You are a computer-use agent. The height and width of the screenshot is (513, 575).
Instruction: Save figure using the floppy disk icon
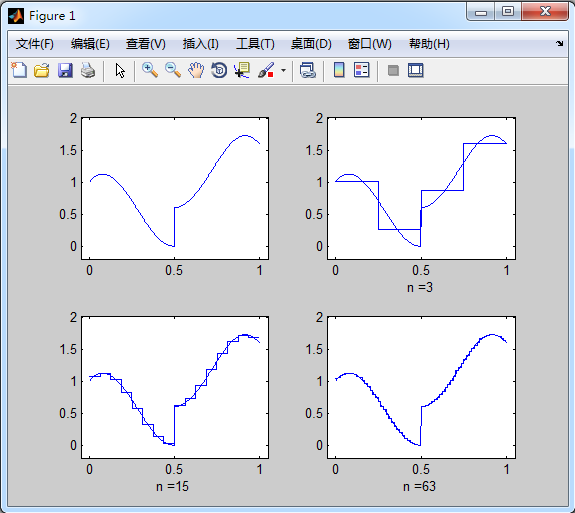click(65, 70)
